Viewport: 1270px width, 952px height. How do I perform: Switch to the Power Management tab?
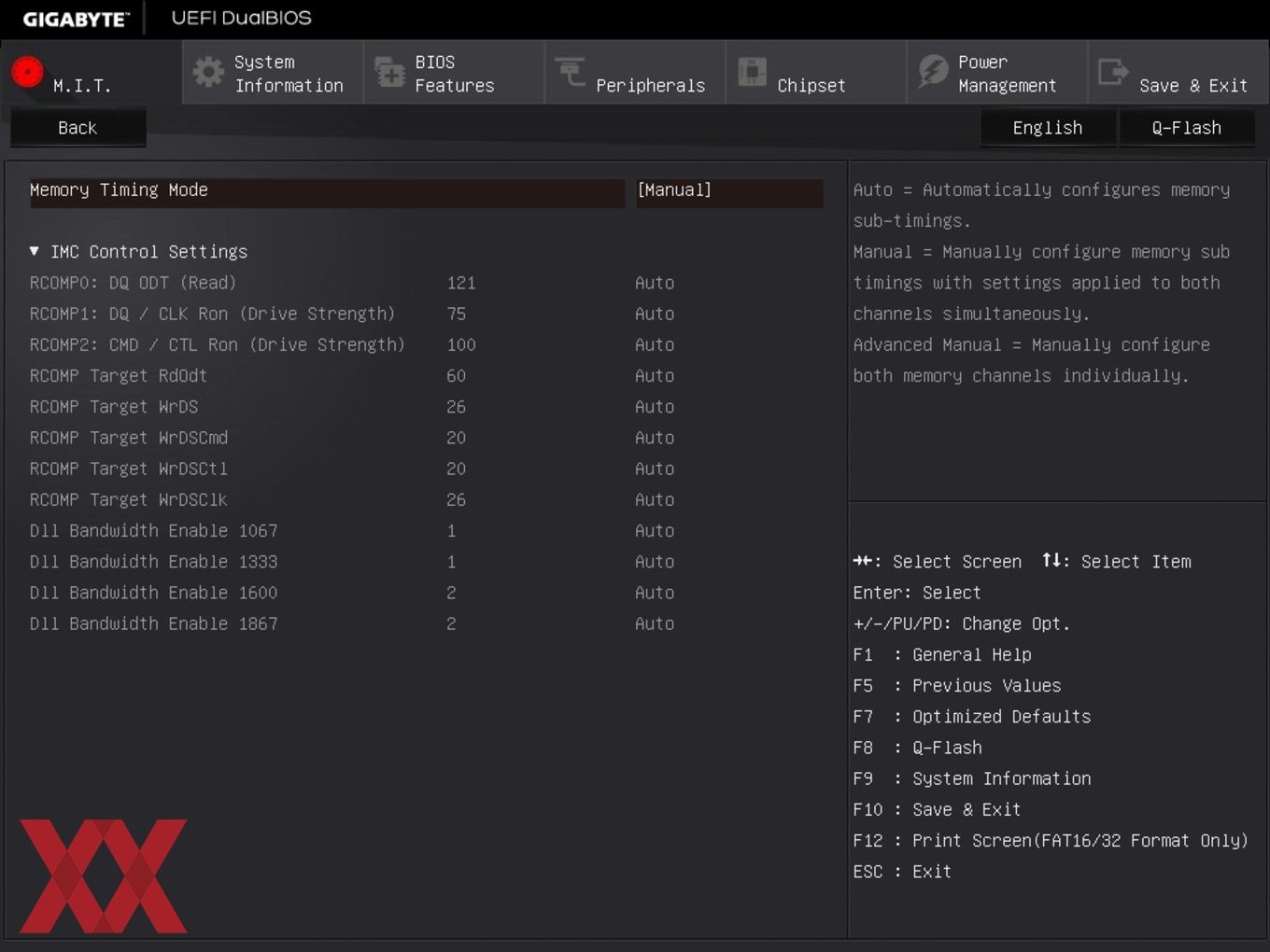[997, 73]
